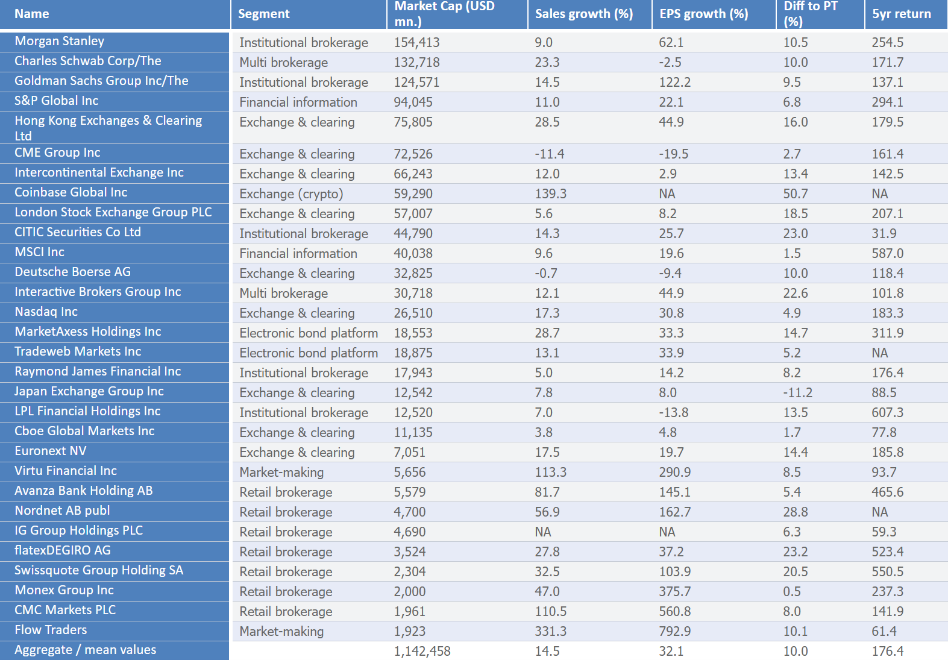Select the MSCI Inc name cell

pos(39,253)
